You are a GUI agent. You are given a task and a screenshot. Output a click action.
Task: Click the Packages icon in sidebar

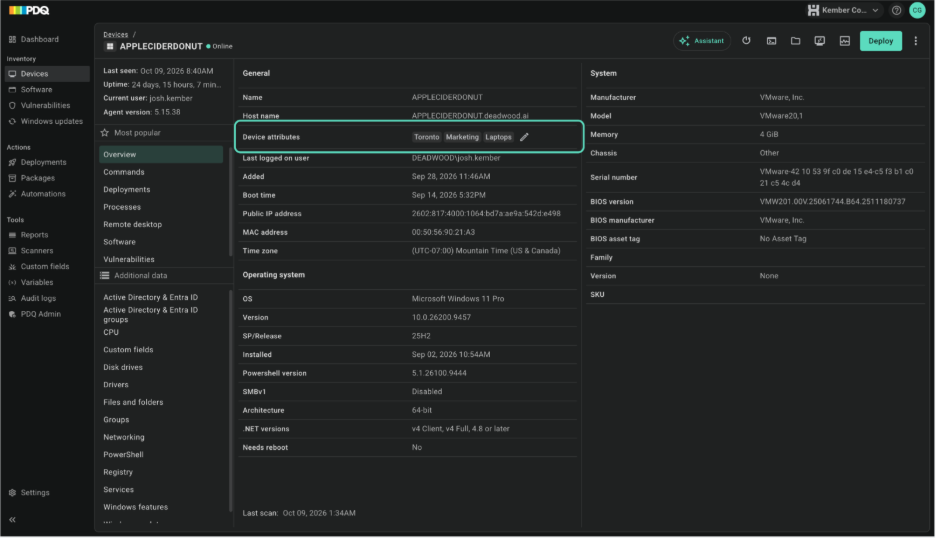(x=12, y=178)
